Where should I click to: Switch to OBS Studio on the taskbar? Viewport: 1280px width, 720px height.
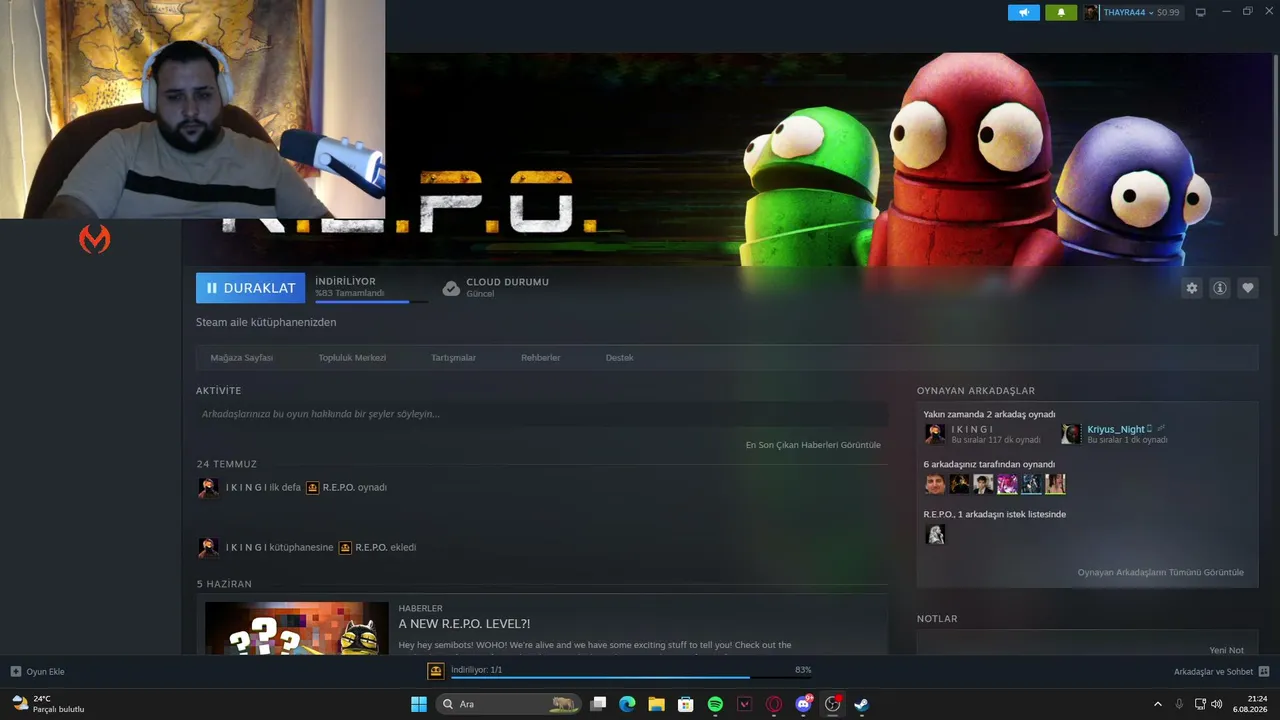click(832, 704)
